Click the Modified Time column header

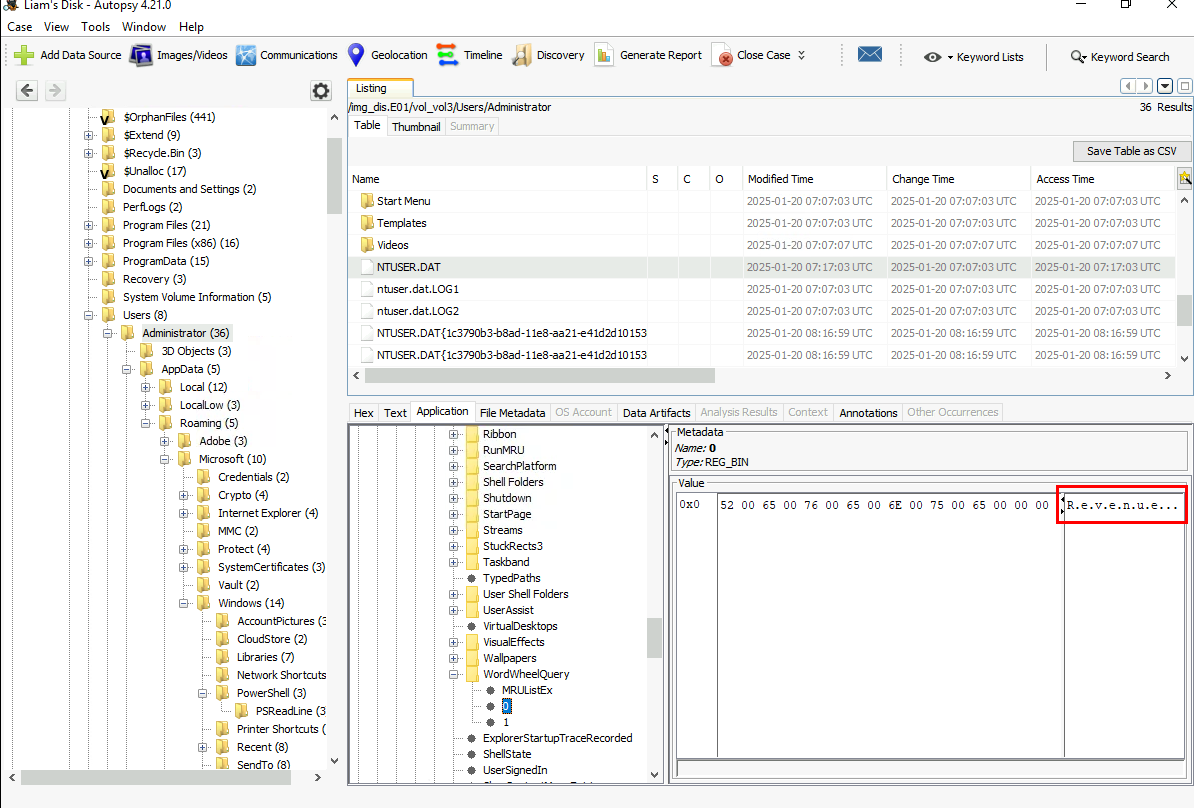pos(780,179)
